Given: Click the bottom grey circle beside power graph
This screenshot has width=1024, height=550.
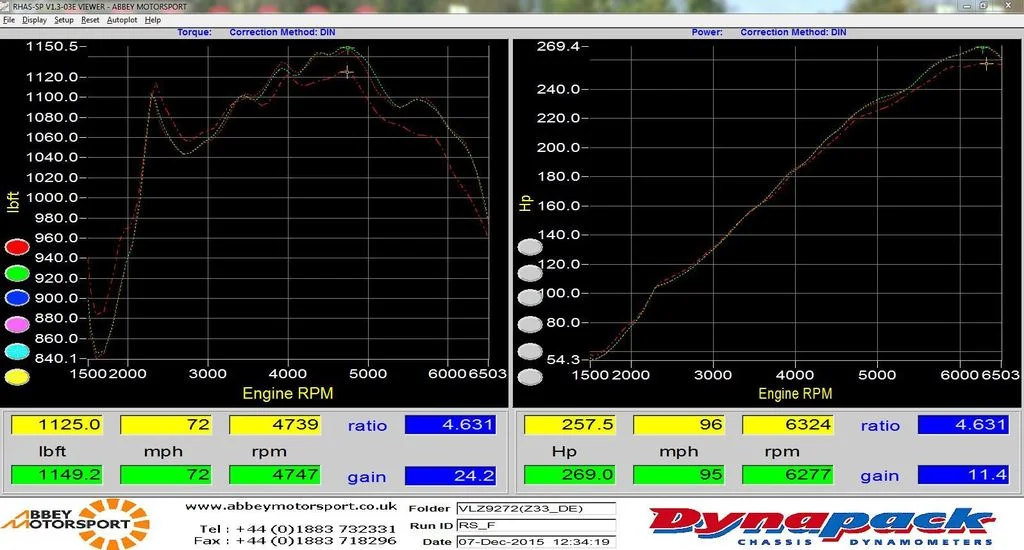Looking at the screenshot, I should 530,377.
